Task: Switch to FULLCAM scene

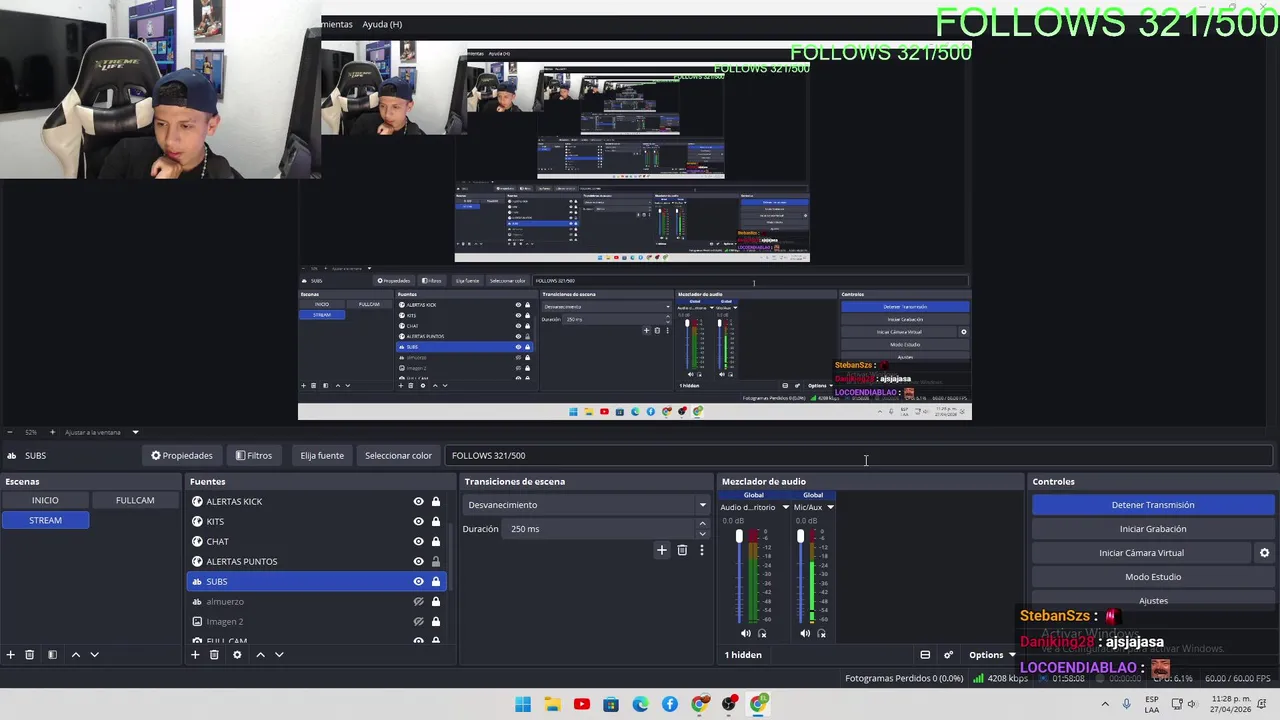Action: point(135,500)
